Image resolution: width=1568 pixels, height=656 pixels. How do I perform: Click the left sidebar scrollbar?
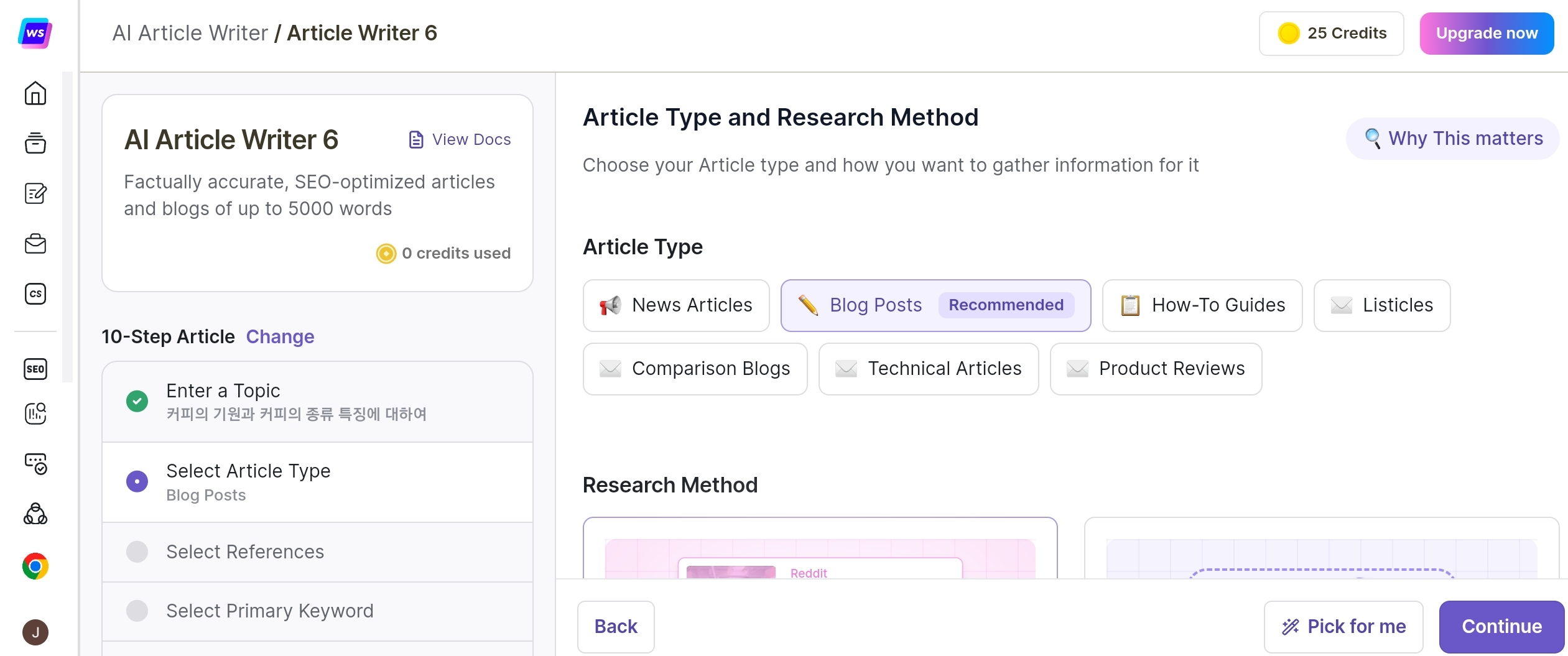click(67, 227)
